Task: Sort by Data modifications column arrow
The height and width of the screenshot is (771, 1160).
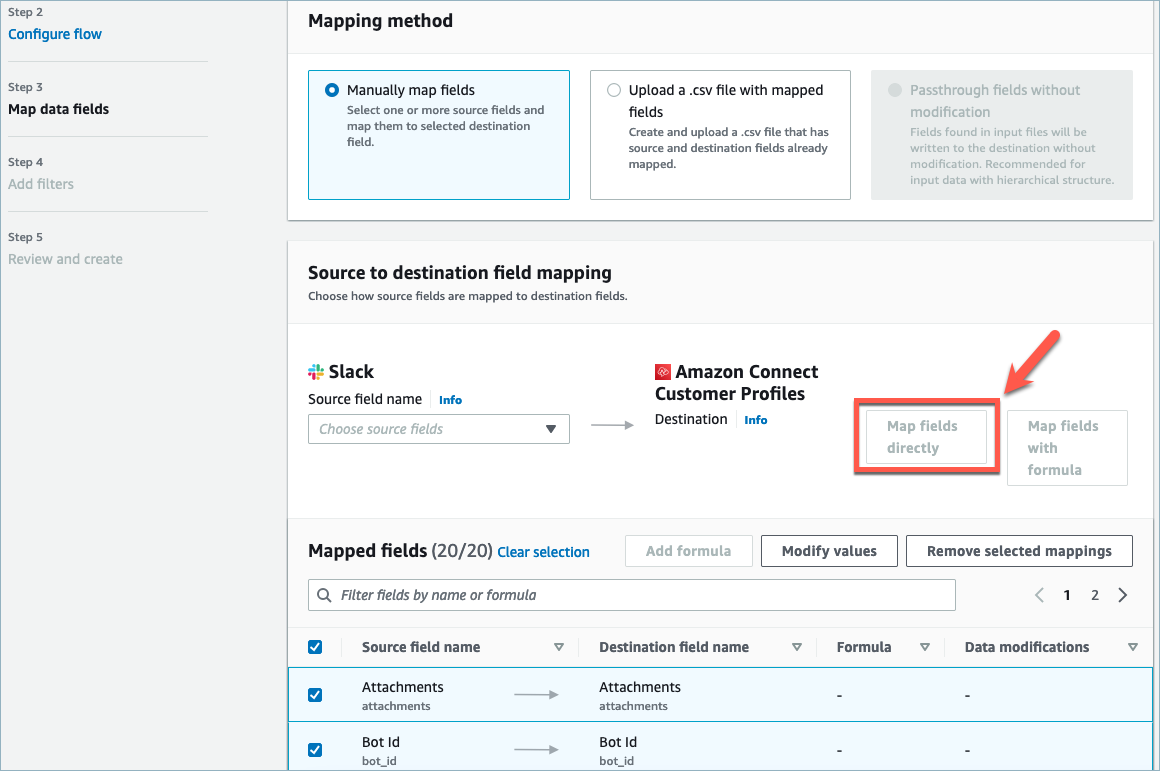Action: tap(1132, 647)
